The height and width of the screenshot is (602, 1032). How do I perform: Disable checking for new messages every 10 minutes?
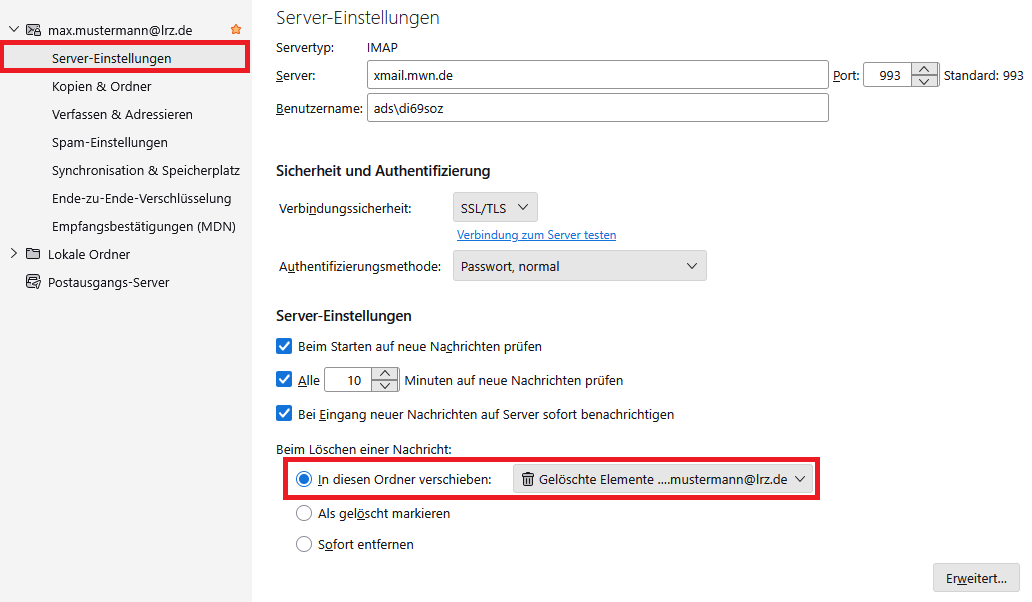tap(283, 379)
